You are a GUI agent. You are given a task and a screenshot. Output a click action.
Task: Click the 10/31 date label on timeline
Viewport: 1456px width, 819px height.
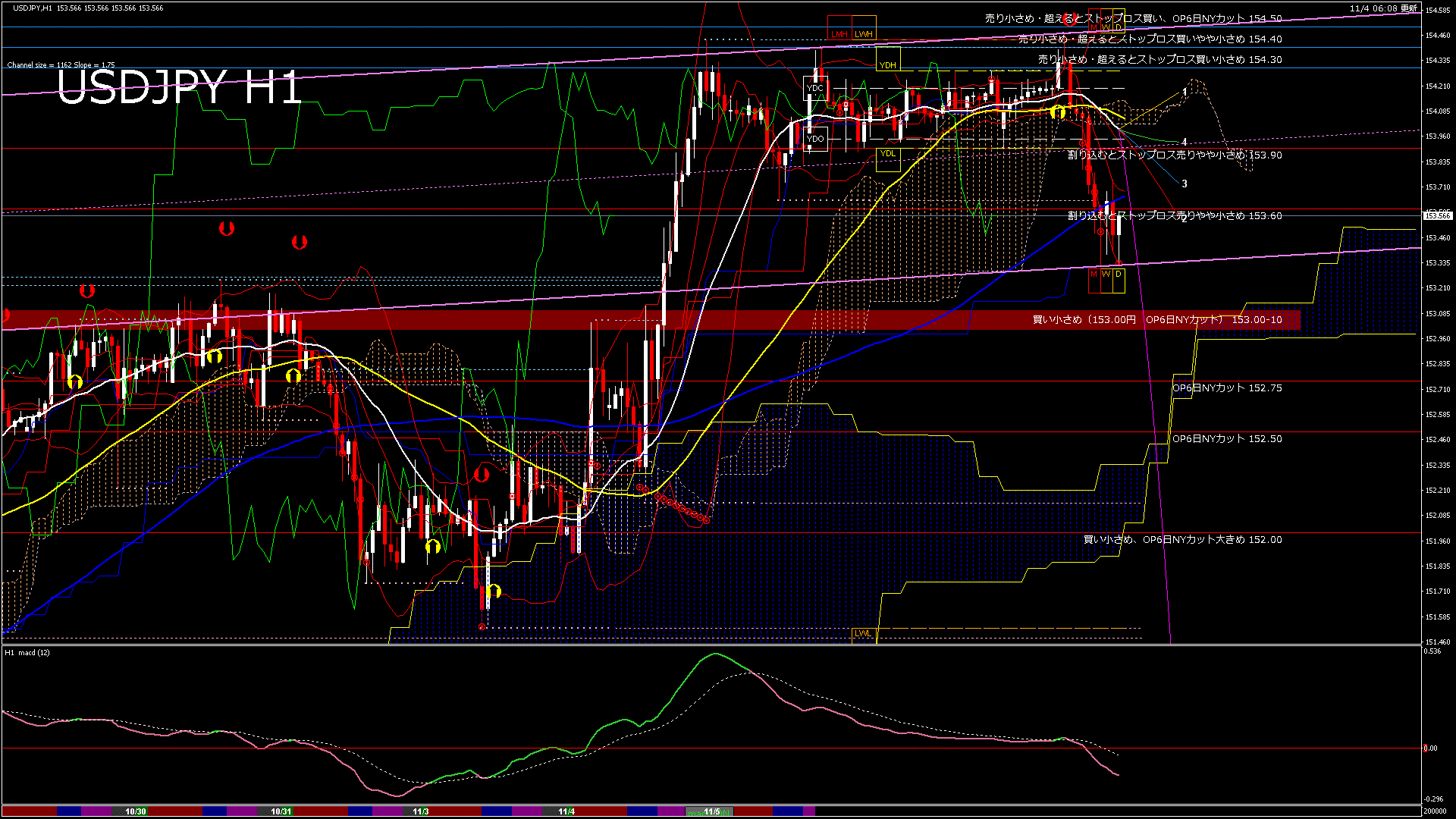(281, 811)
